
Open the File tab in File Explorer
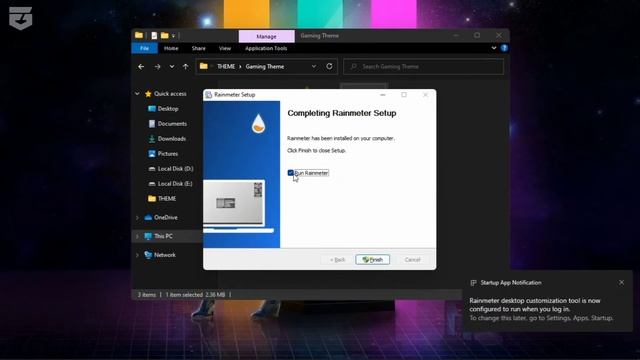tap(144, 48)
